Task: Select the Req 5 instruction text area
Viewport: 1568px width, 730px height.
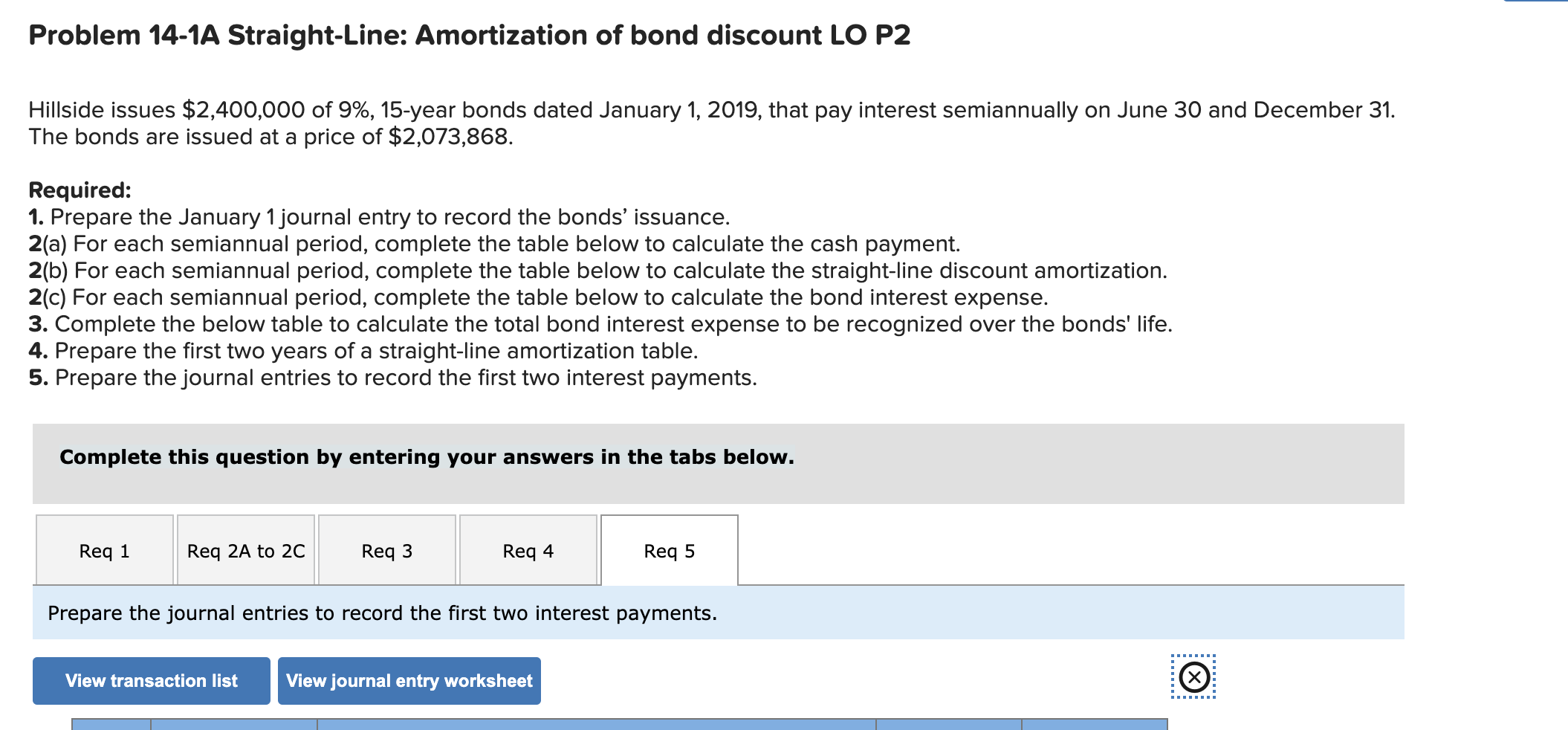Action: [x=717, y=613]
